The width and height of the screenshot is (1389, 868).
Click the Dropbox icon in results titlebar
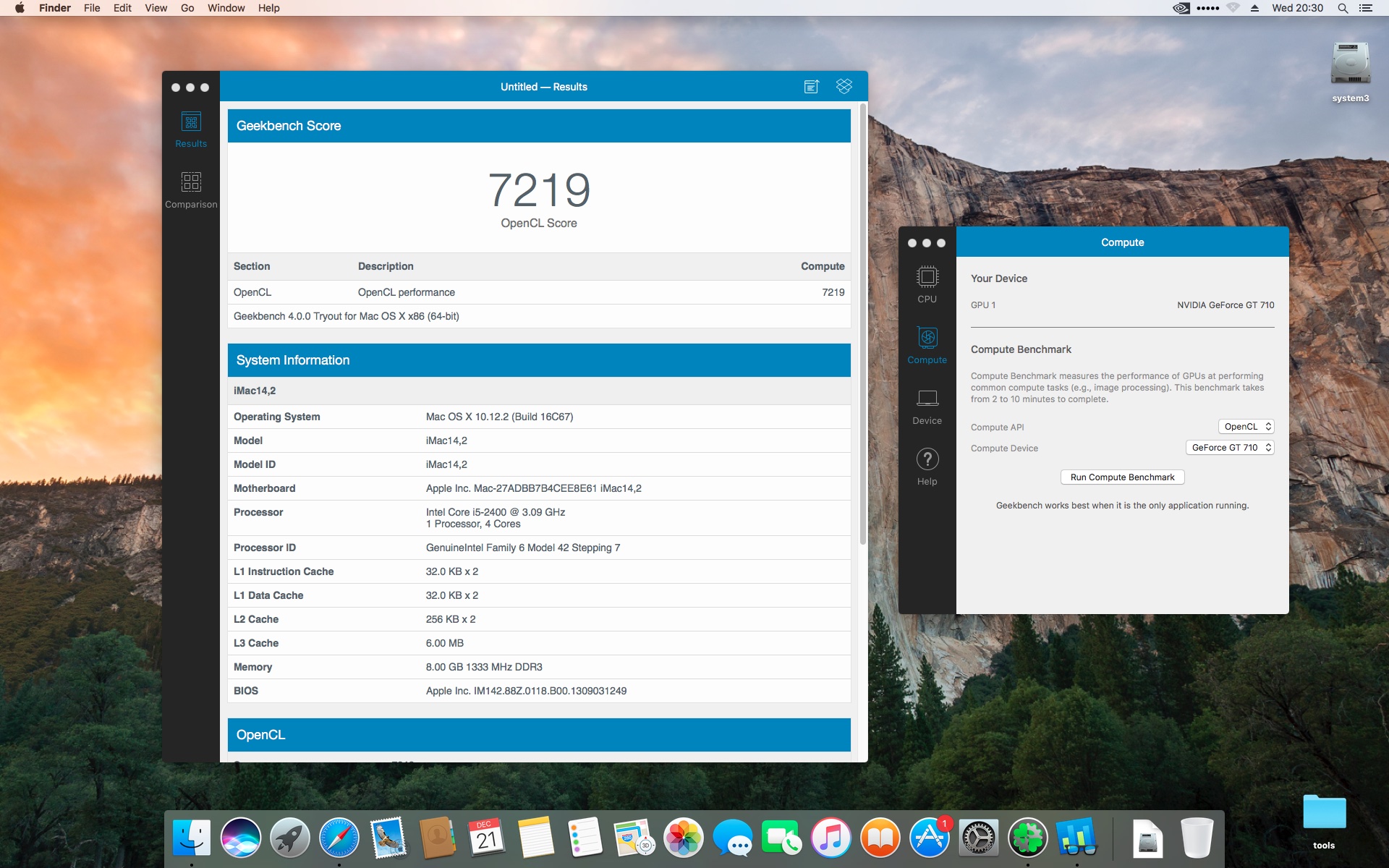click(x=844, y=86)
